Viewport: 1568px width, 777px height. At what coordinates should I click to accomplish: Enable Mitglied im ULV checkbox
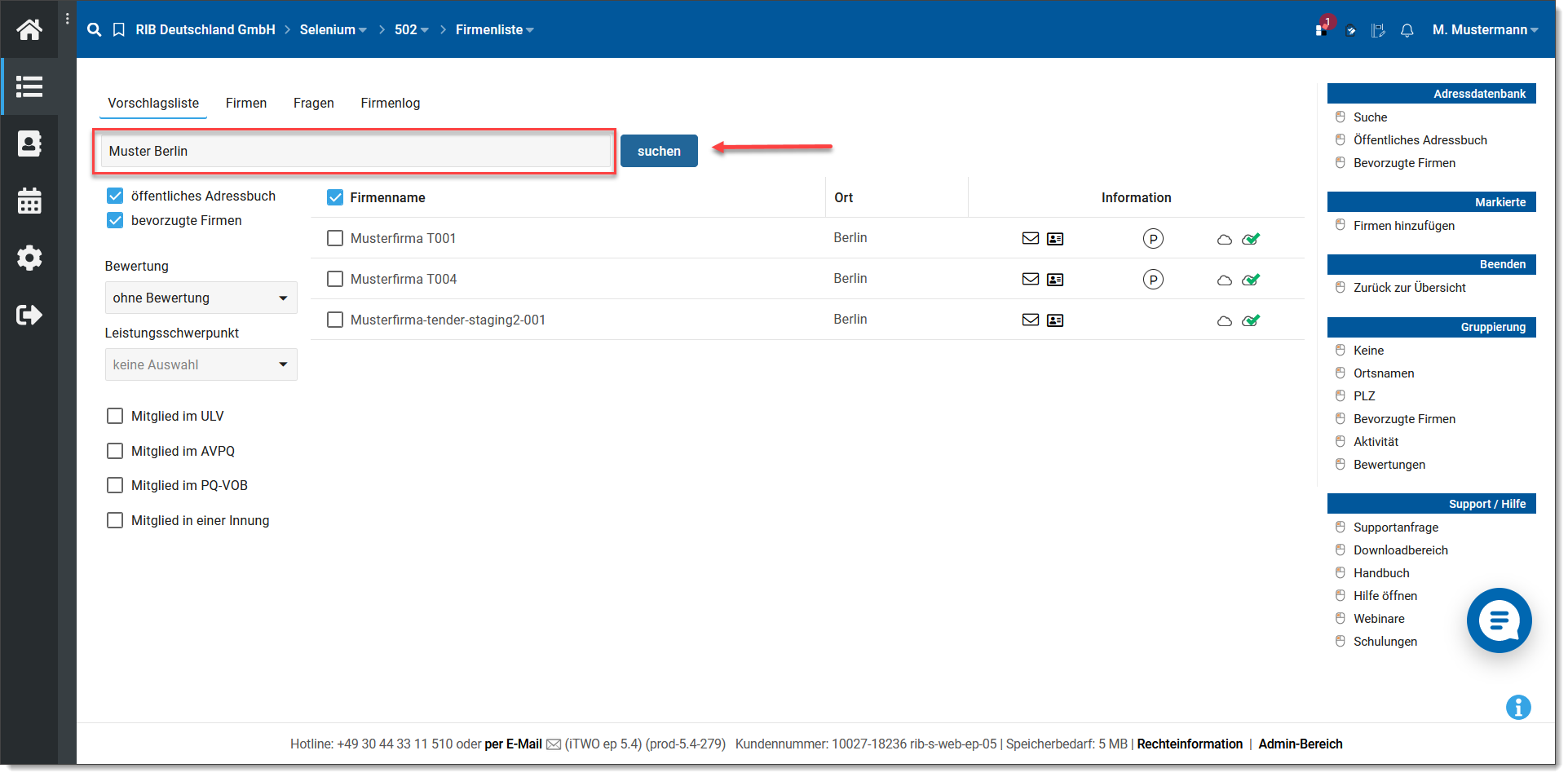[115, 417]
